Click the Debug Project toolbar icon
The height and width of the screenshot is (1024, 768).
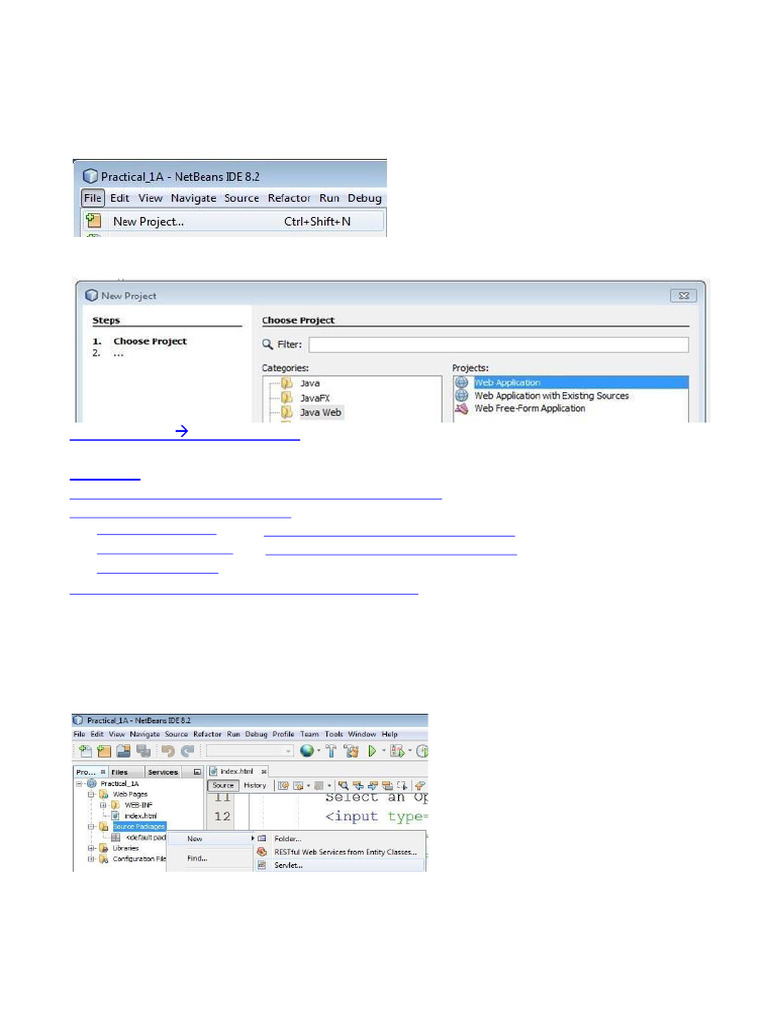tap(396, 751)
